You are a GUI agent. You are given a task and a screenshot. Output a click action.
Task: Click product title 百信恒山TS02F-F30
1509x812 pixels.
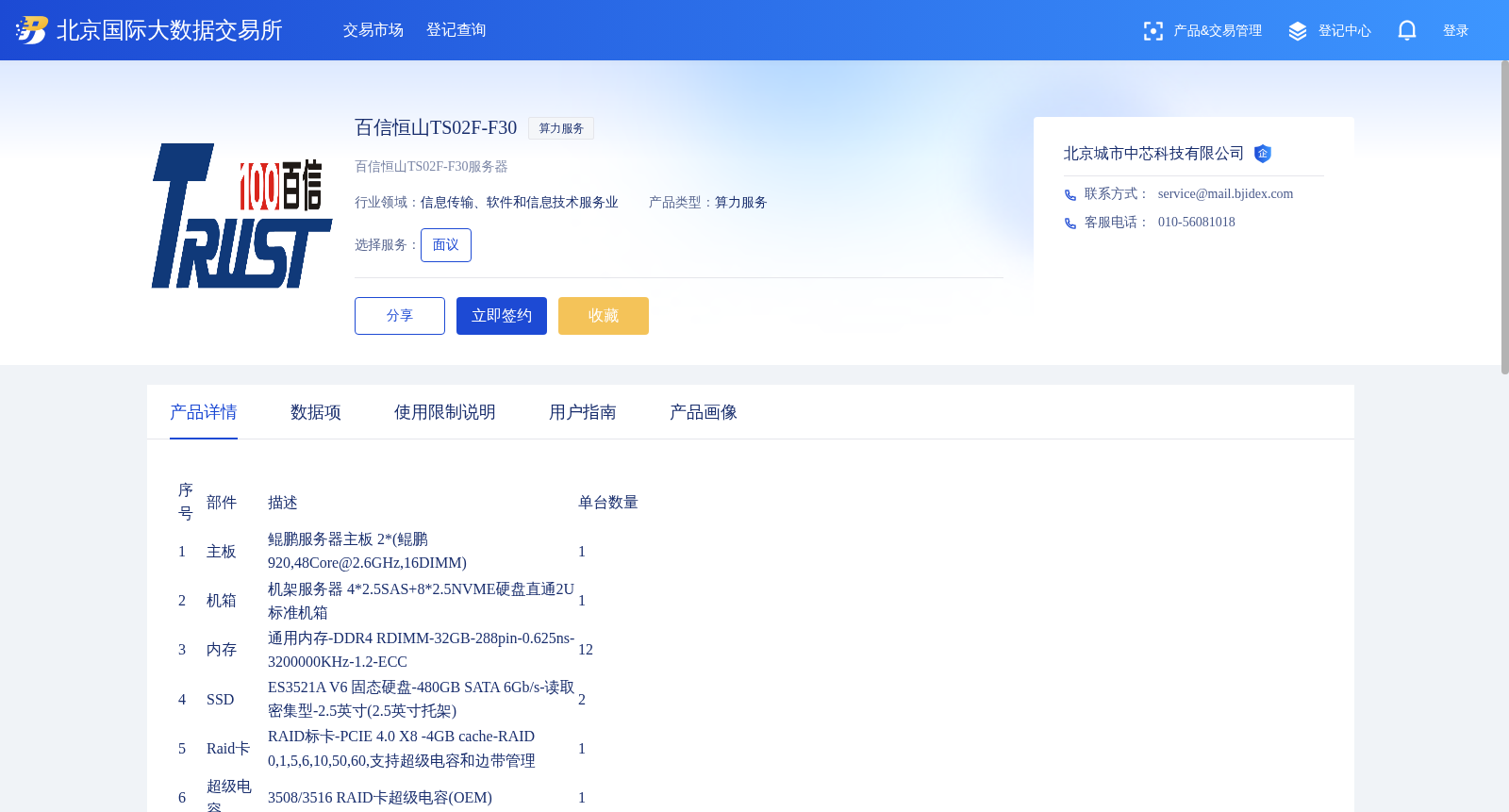pyautogui.click(x=436, y=127)
